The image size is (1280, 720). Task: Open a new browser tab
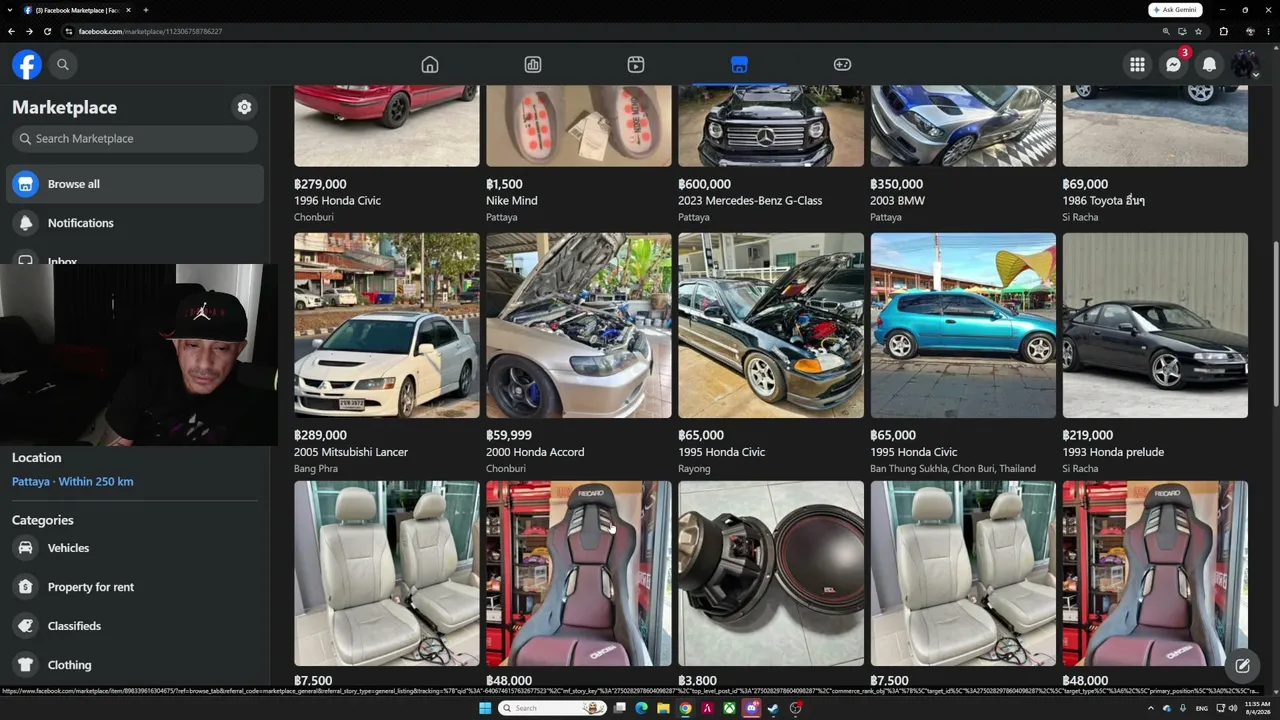point(146,10)
